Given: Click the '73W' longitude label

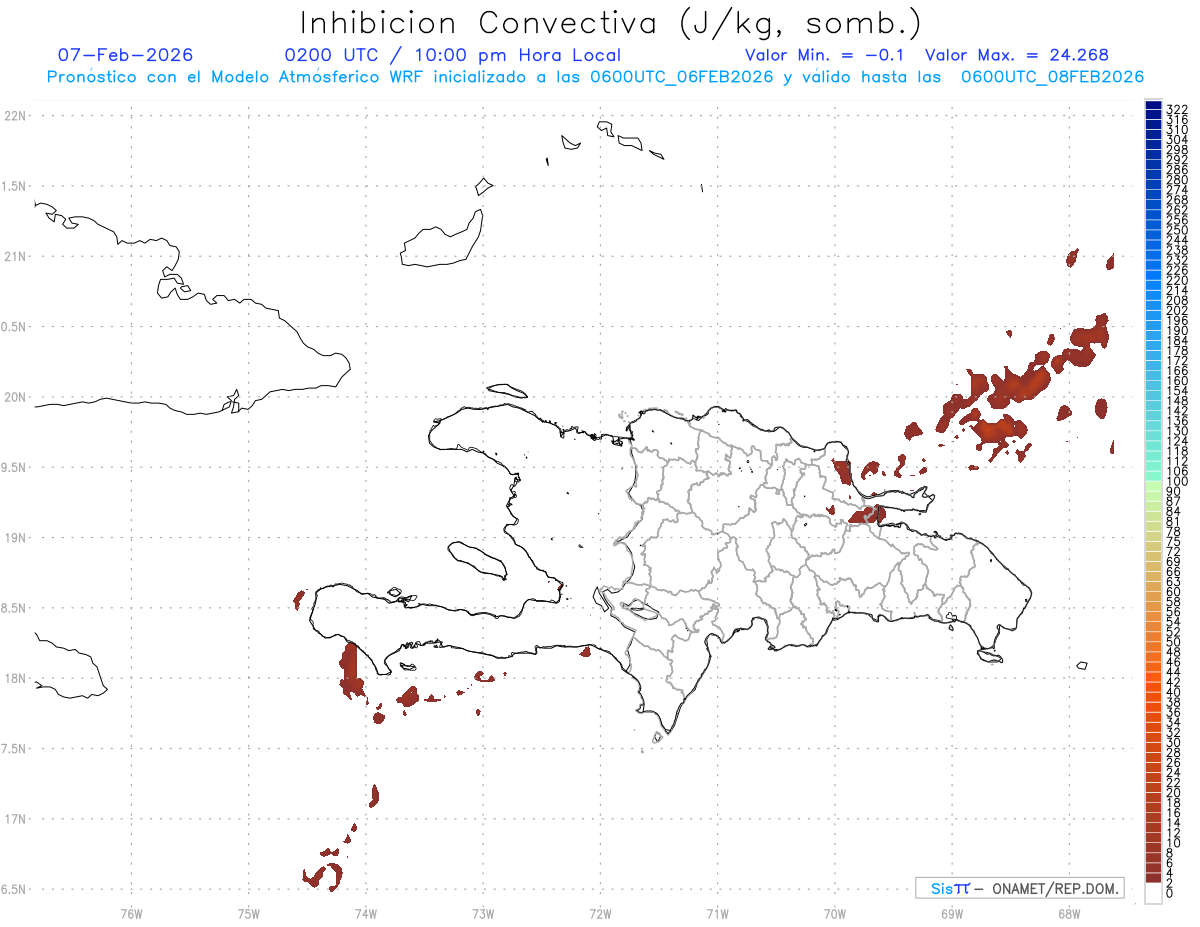Looking at the screenshot, I should [483, 912].
